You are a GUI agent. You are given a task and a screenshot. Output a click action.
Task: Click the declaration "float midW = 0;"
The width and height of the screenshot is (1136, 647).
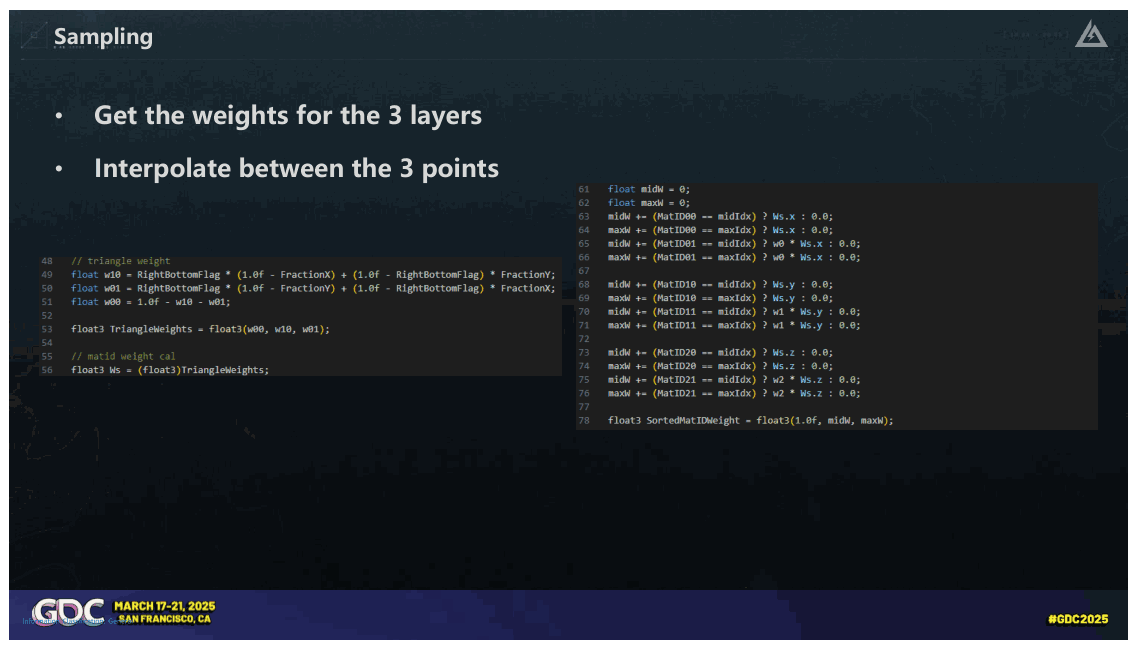649,189
